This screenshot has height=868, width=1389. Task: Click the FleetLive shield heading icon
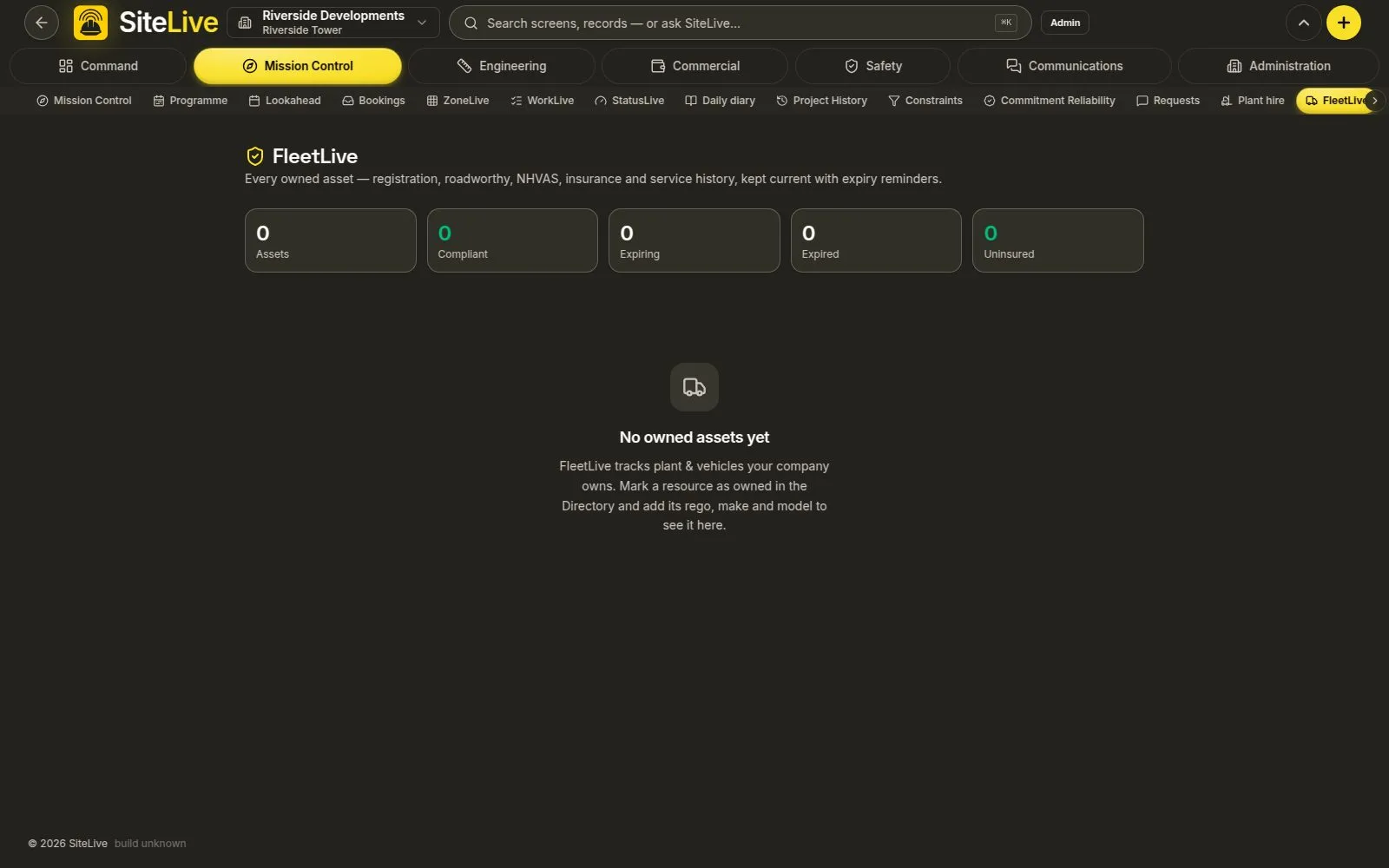click(x=254, y=156)
